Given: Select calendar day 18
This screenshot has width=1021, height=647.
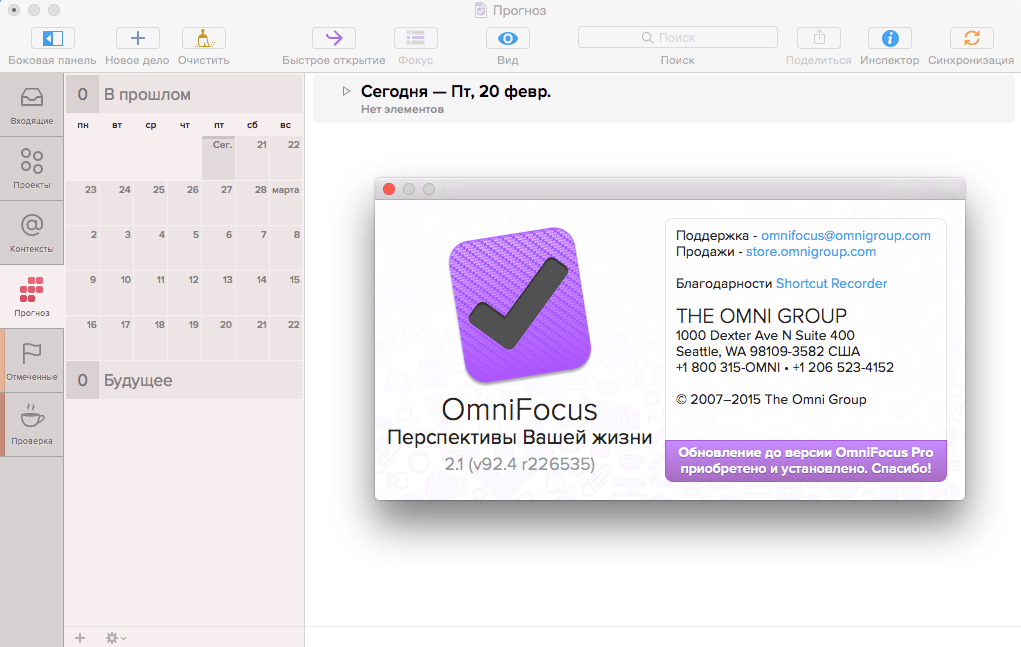Looking at the screenshot, I should click(x=150, y=338).
